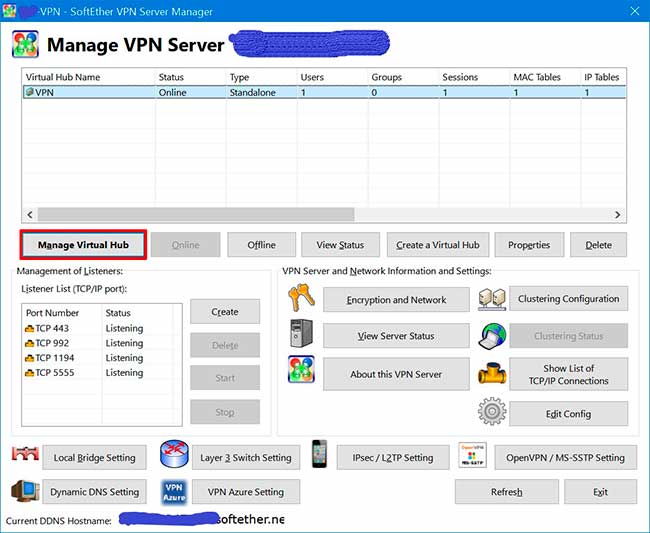Viewport: 650px width, 533px height.
Task: Click the TCP 992 listener icon
Action: pos(29,344)
